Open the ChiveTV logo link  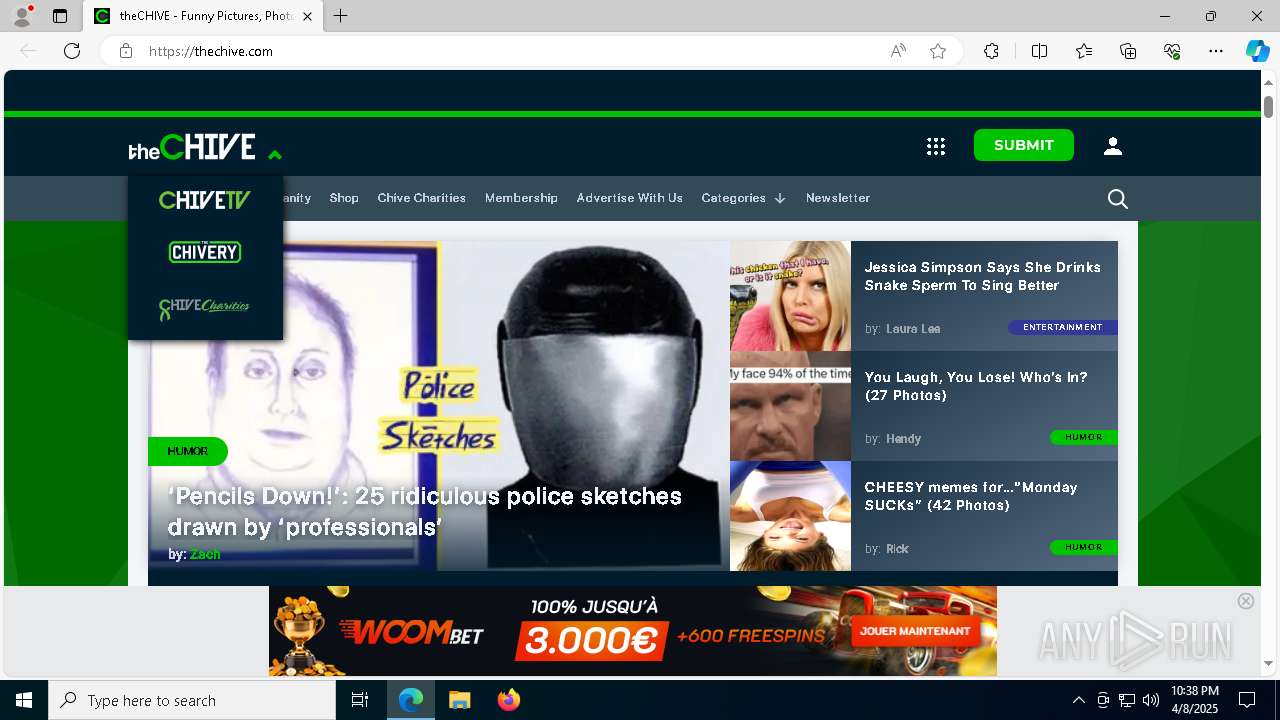pyautogui.click(x=205, y=200)
